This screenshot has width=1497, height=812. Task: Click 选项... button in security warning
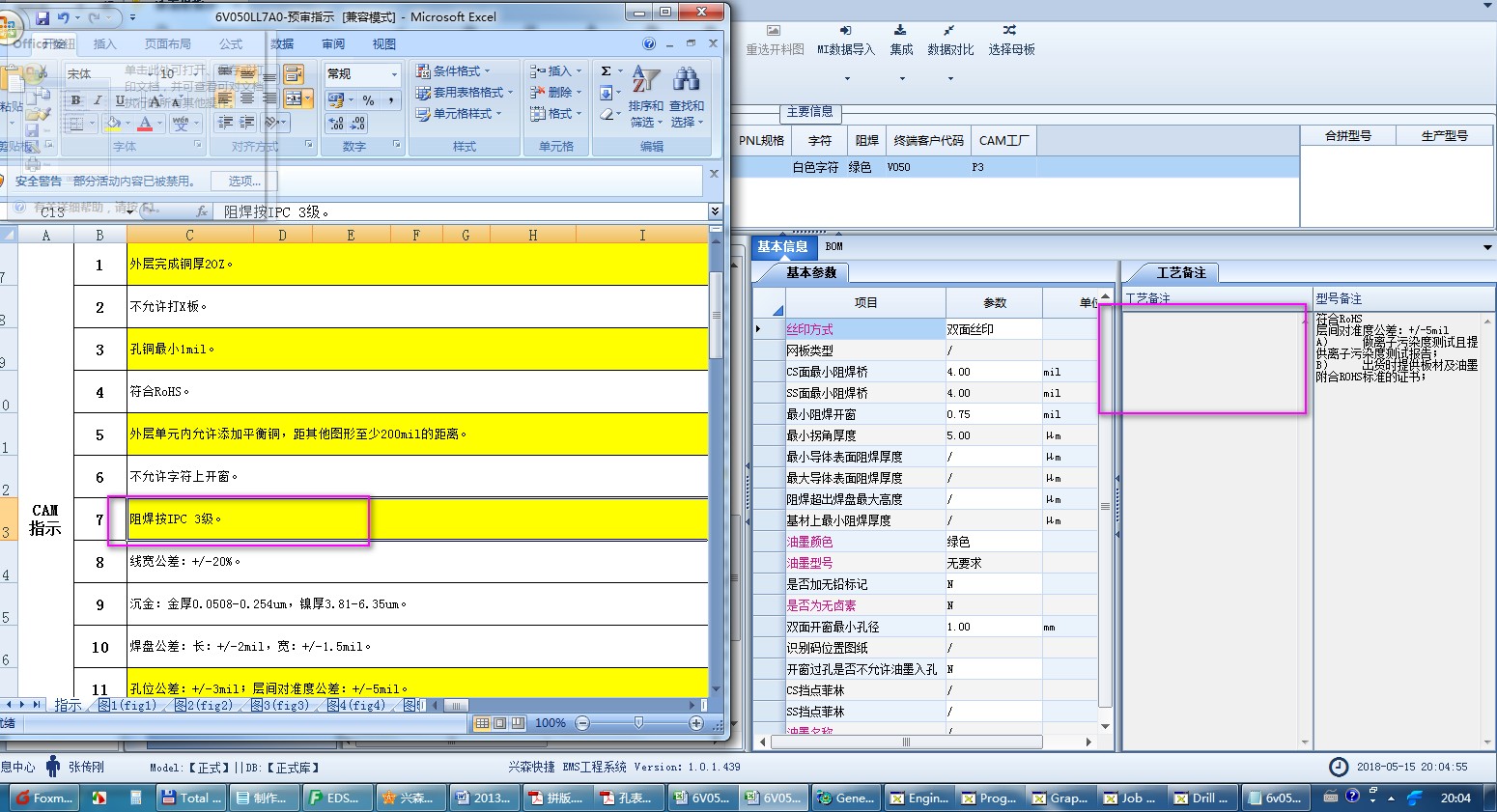244,182
